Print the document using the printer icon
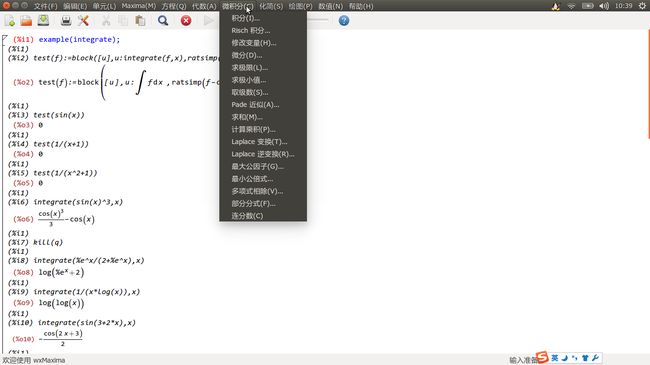Screen dimensions: 650x365 (x=66, y=21)
